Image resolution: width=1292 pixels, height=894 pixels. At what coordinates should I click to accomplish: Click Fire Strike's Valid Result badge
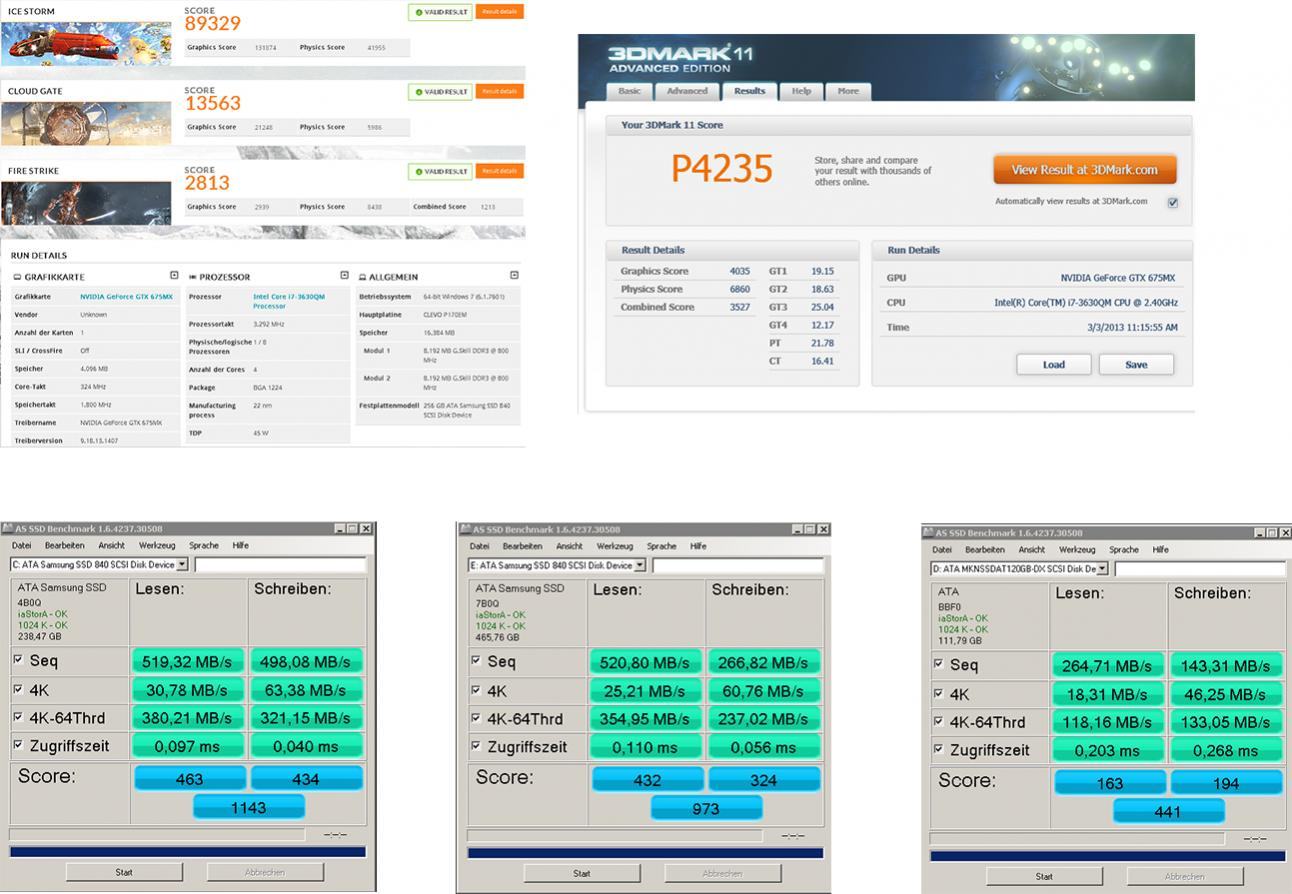(440, 172)
